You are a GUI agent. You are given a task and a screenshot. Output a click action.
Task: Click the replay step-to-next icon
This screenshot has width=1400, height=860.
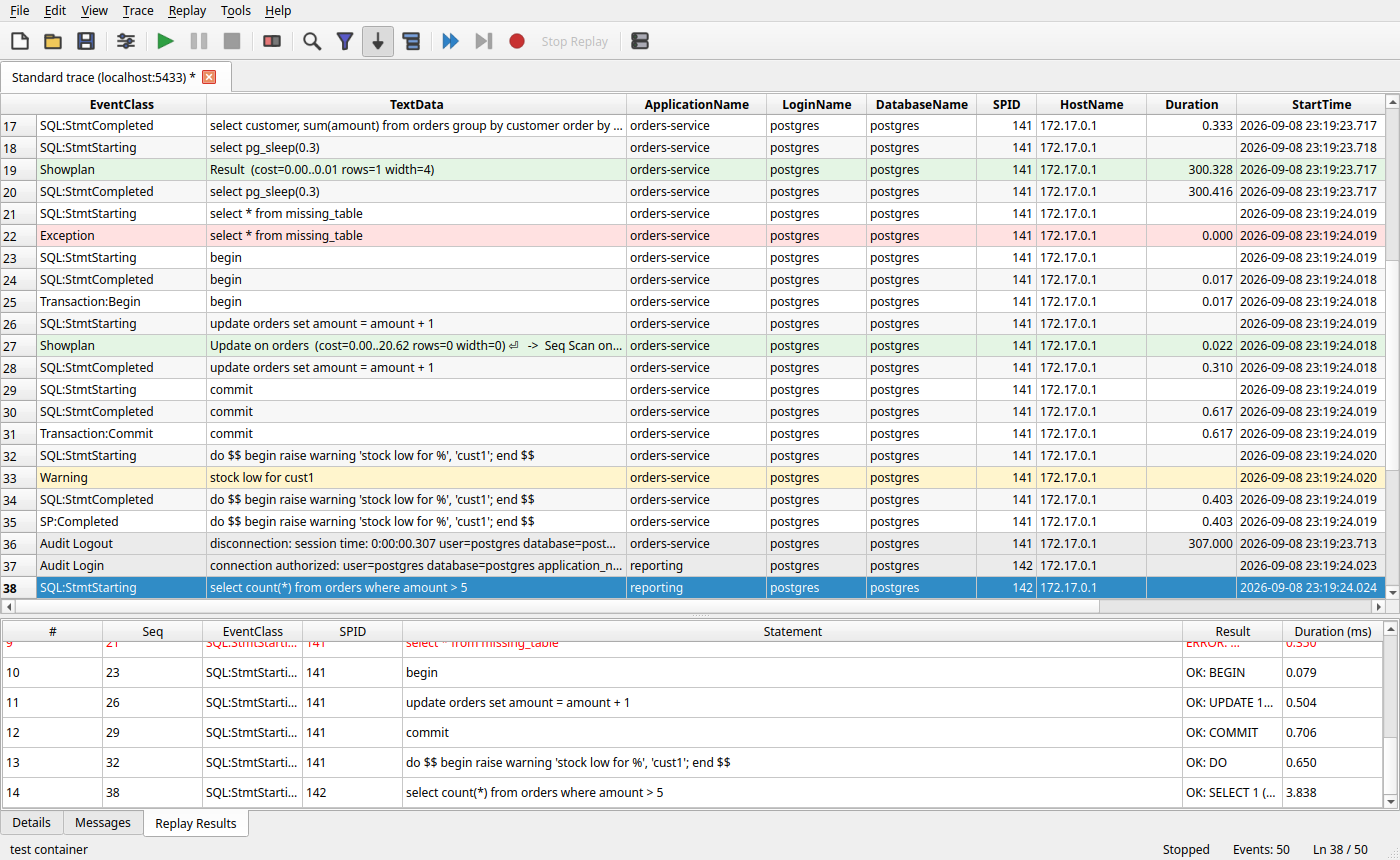click(484, 41)
